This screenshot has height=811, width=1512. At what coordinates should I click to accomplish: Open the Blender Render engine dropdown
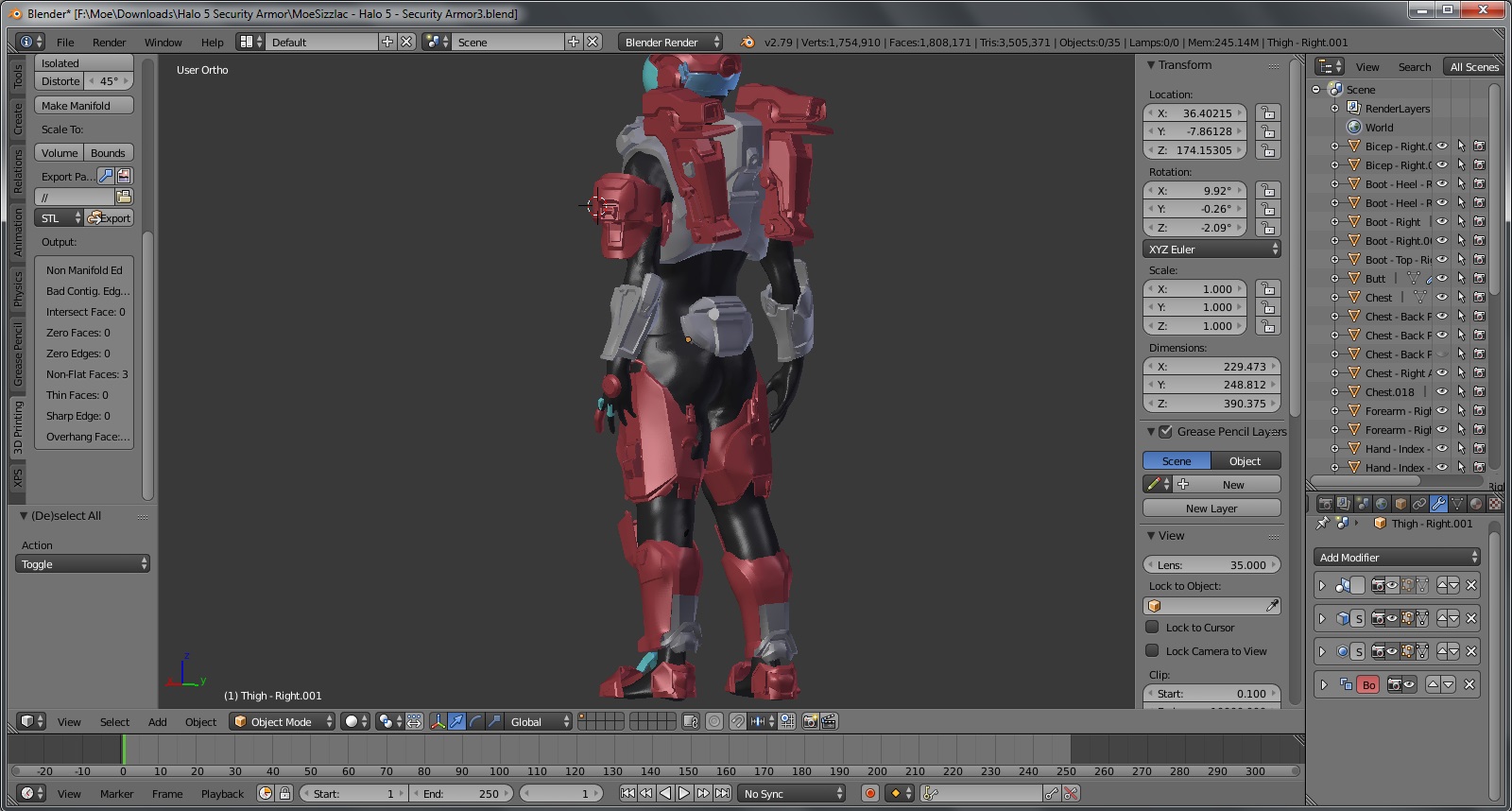click(x=670, y=42)
